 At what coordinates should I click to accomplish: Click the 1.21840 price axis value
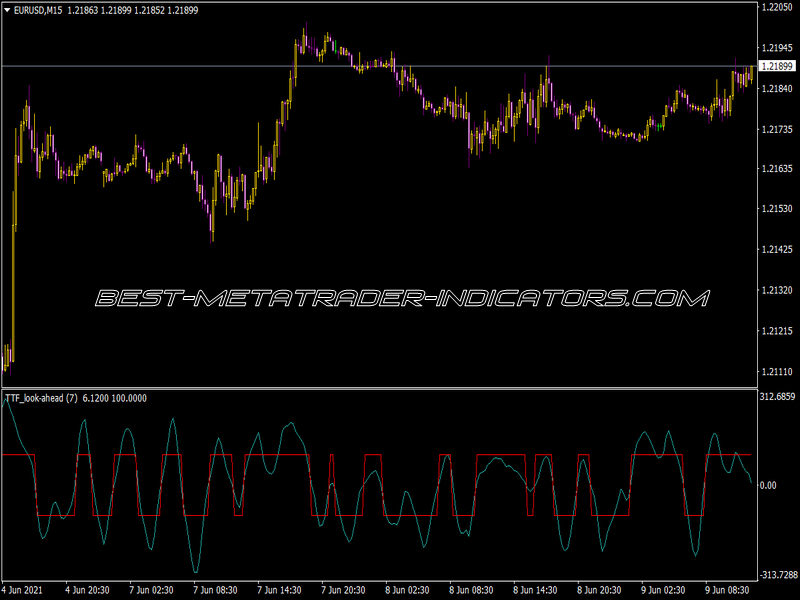(778, 89)
